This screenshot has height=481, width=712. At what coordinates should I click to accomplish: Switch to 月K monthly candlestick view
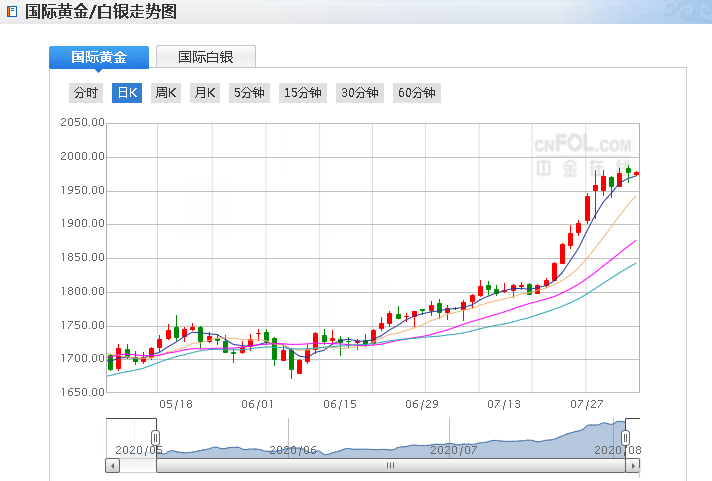(x=204, y=93)
